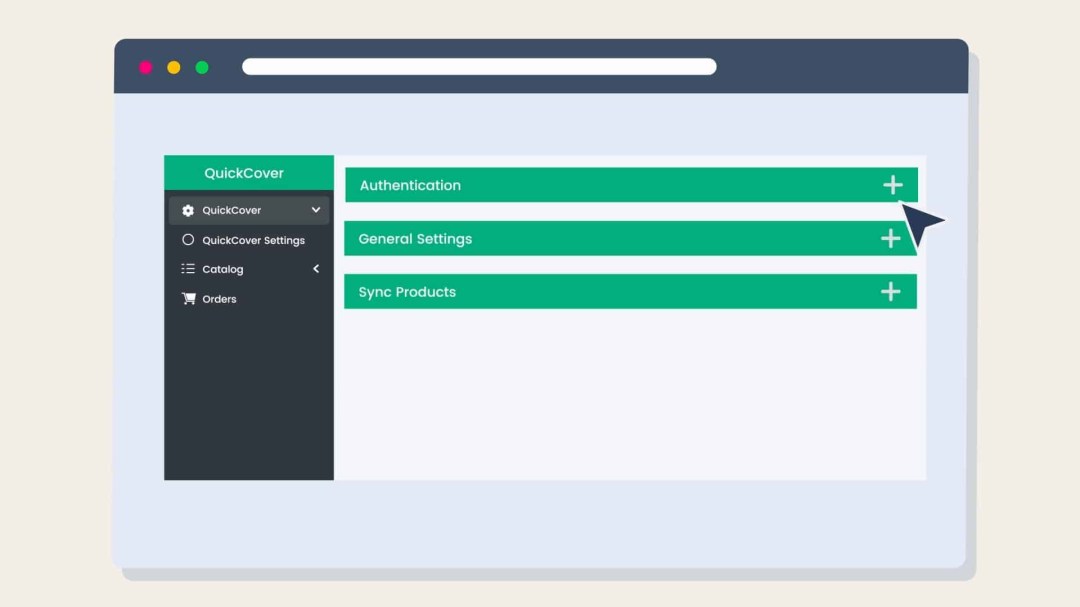
Task: Open the General Settings panel header
Action: 630,238
